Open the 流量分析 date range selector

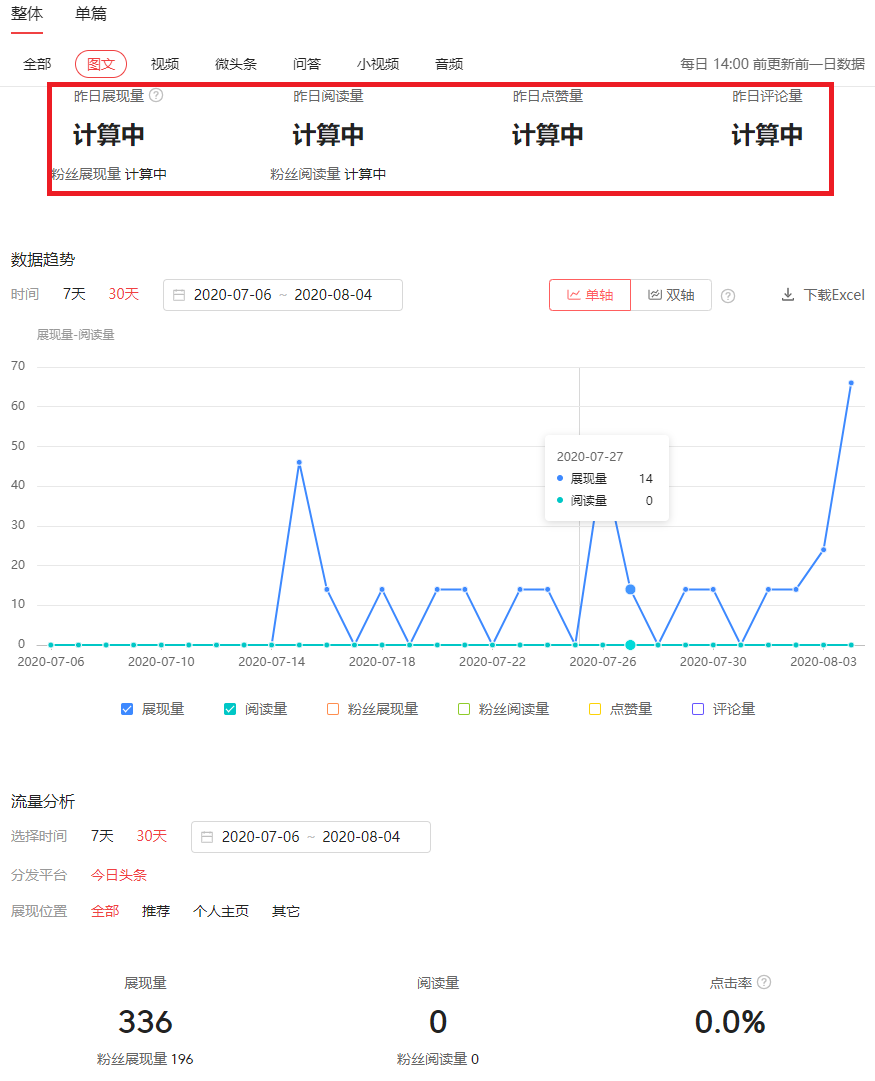pyautogui.click(x=310, y=837)
